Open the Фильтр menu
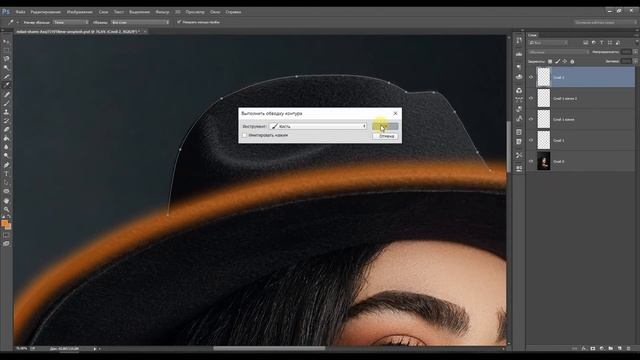Image resolution: width=640 pixels, height=360 pixels. tap(162, 12)
